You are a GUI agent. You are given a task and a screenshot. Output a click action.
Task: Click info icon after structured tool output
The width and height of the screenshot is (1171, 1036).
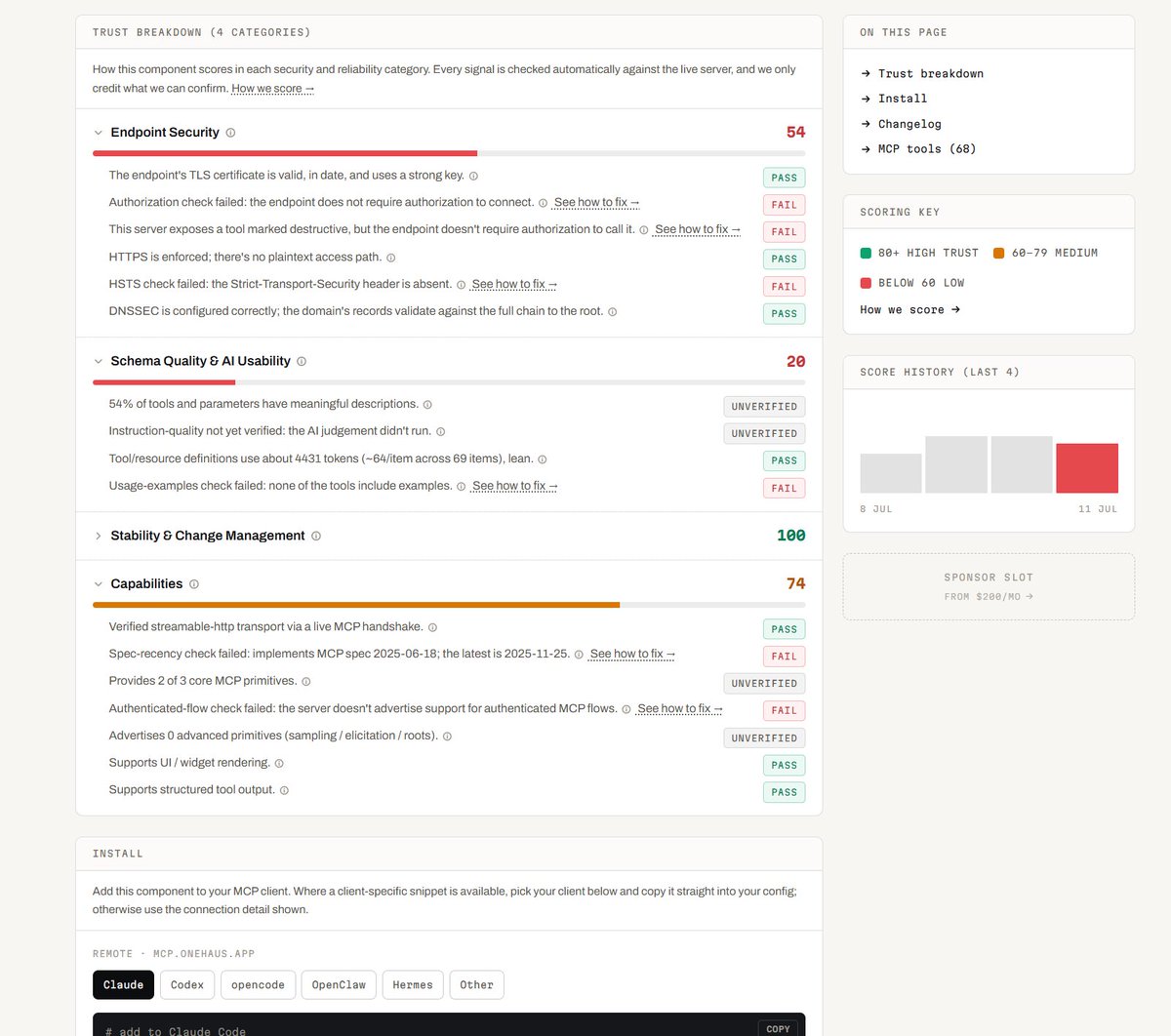point(284,790)
